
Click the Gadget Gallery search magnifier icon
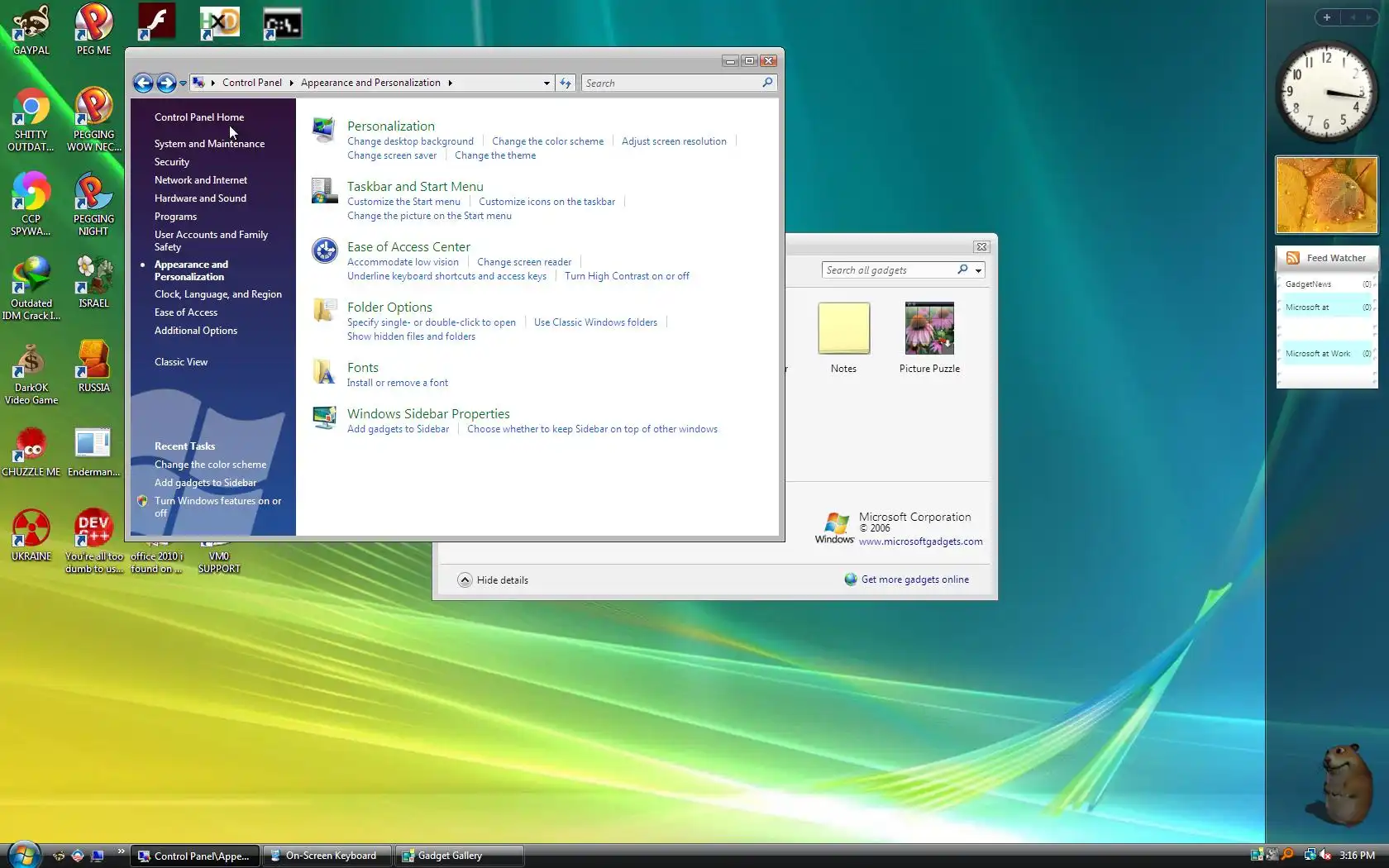coord(962,269)
